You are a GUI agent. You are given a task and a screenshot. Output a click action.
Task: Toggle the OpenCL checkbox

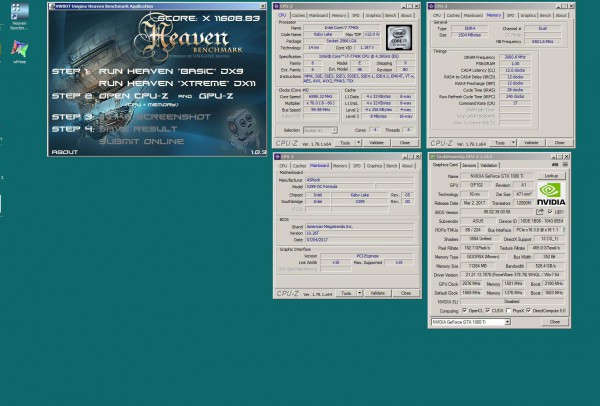click(x=465, y=310)
